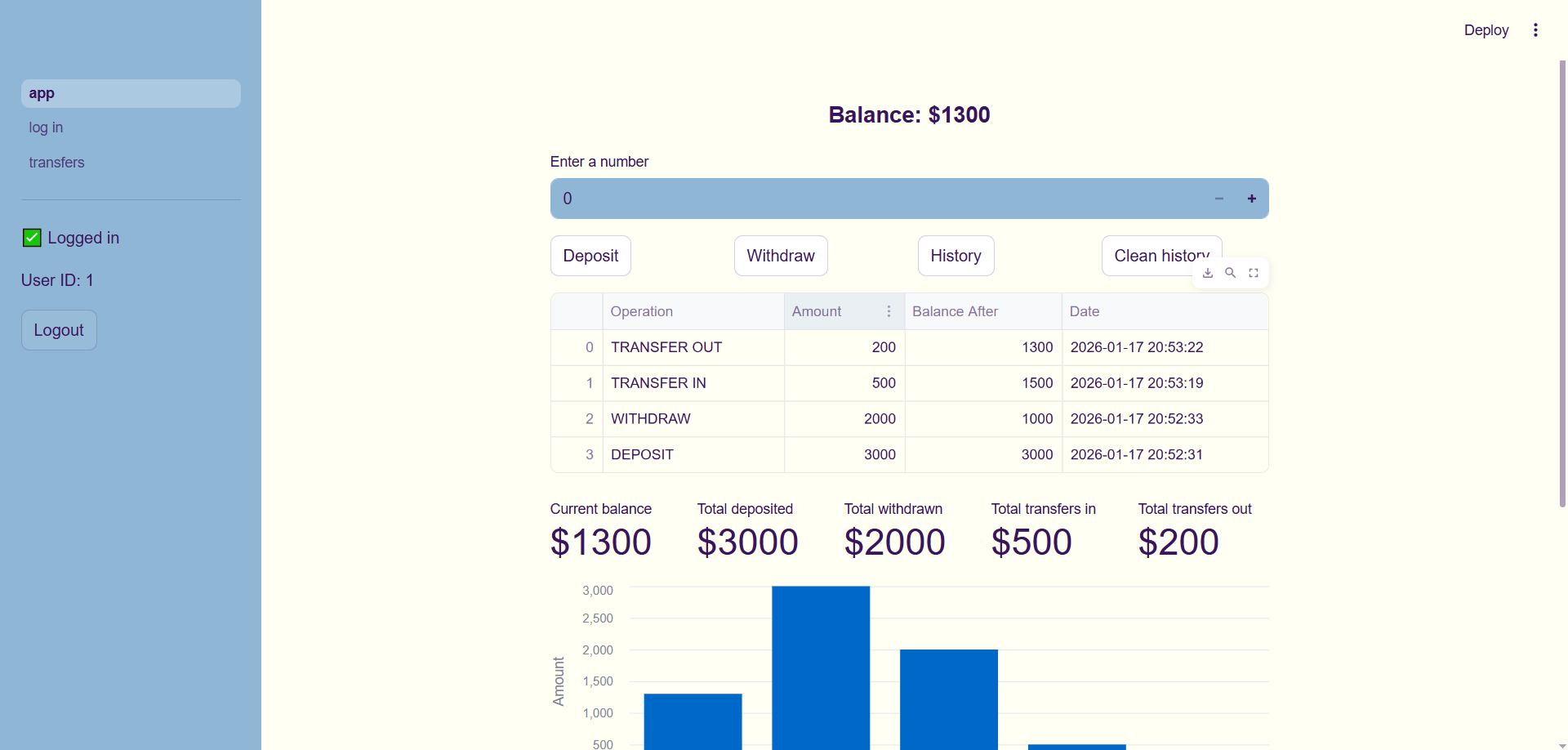Click the green Logged in checkmark
1568x750 pixels.
click(x=32, y=238)
